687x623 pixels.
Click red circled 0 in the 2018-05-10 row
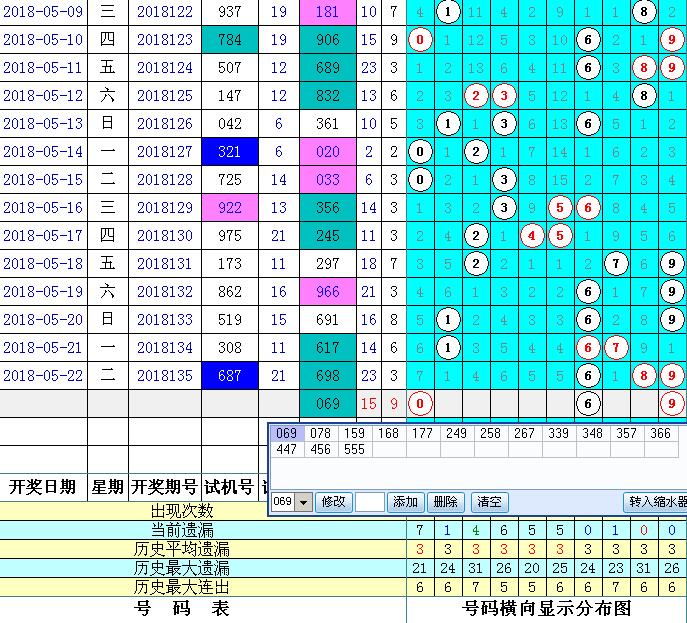coord(420,39)
